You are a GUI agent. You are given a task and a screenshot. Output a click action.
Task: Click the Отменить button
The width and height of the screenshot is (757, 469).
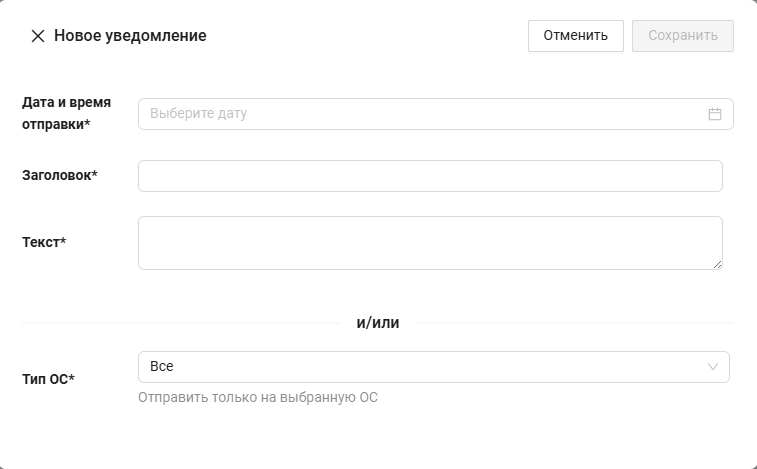[x=575, y=36]
